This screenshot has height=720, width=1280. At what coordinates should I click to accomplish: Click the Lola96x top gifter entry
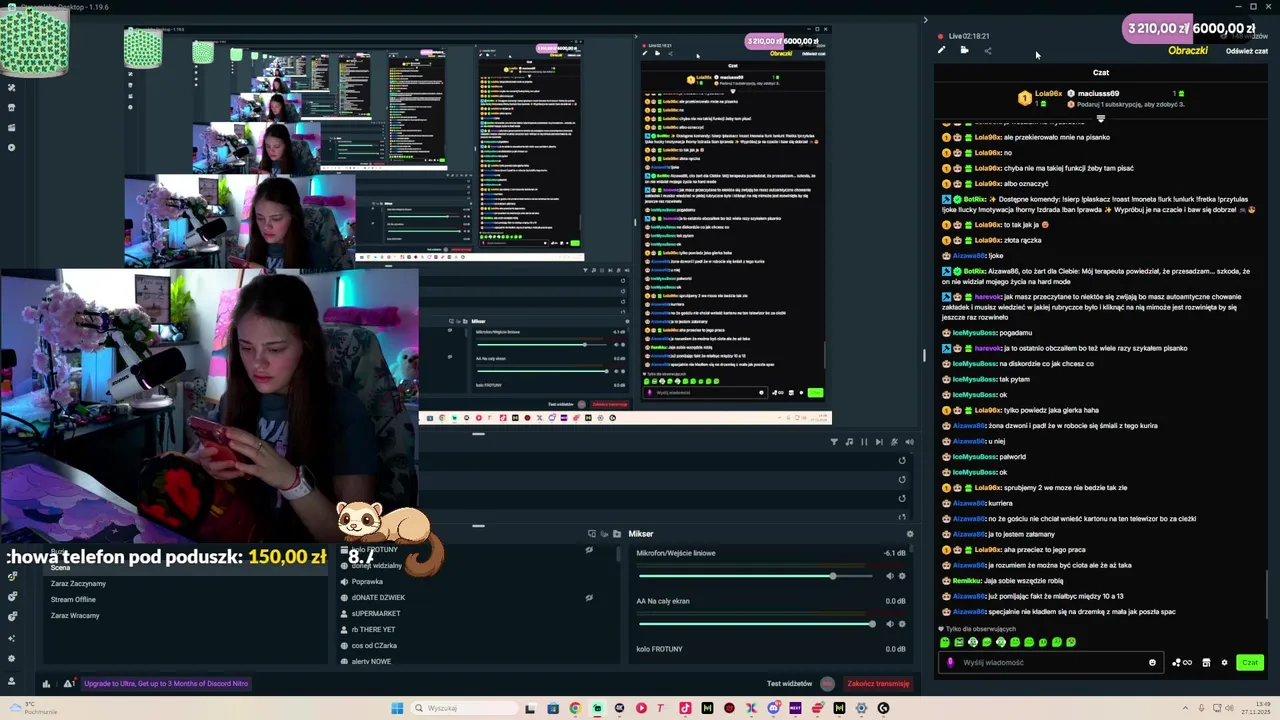point(1040,97)
